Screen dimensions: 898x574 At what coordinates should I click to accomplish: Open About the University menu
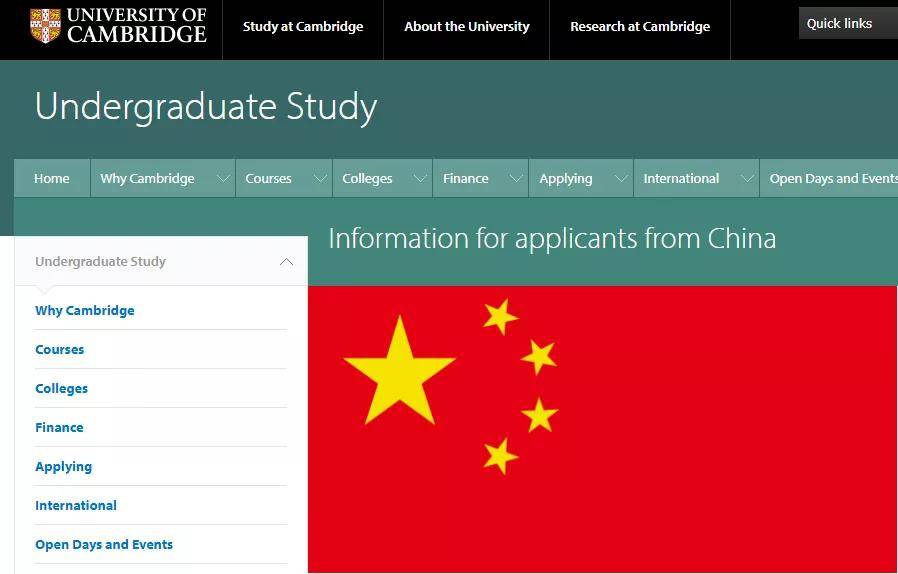point(467,26)
